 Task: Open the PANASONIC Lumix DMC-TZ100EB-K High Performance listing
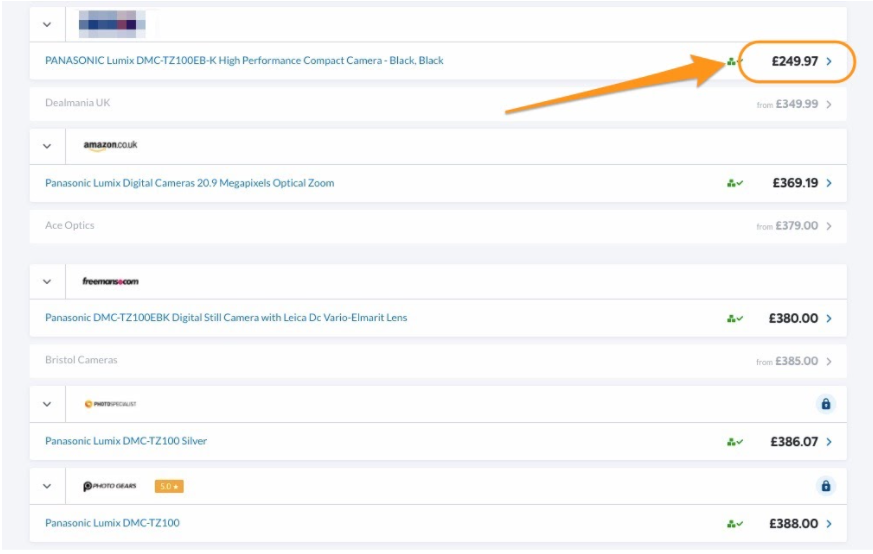coord(244,61)
